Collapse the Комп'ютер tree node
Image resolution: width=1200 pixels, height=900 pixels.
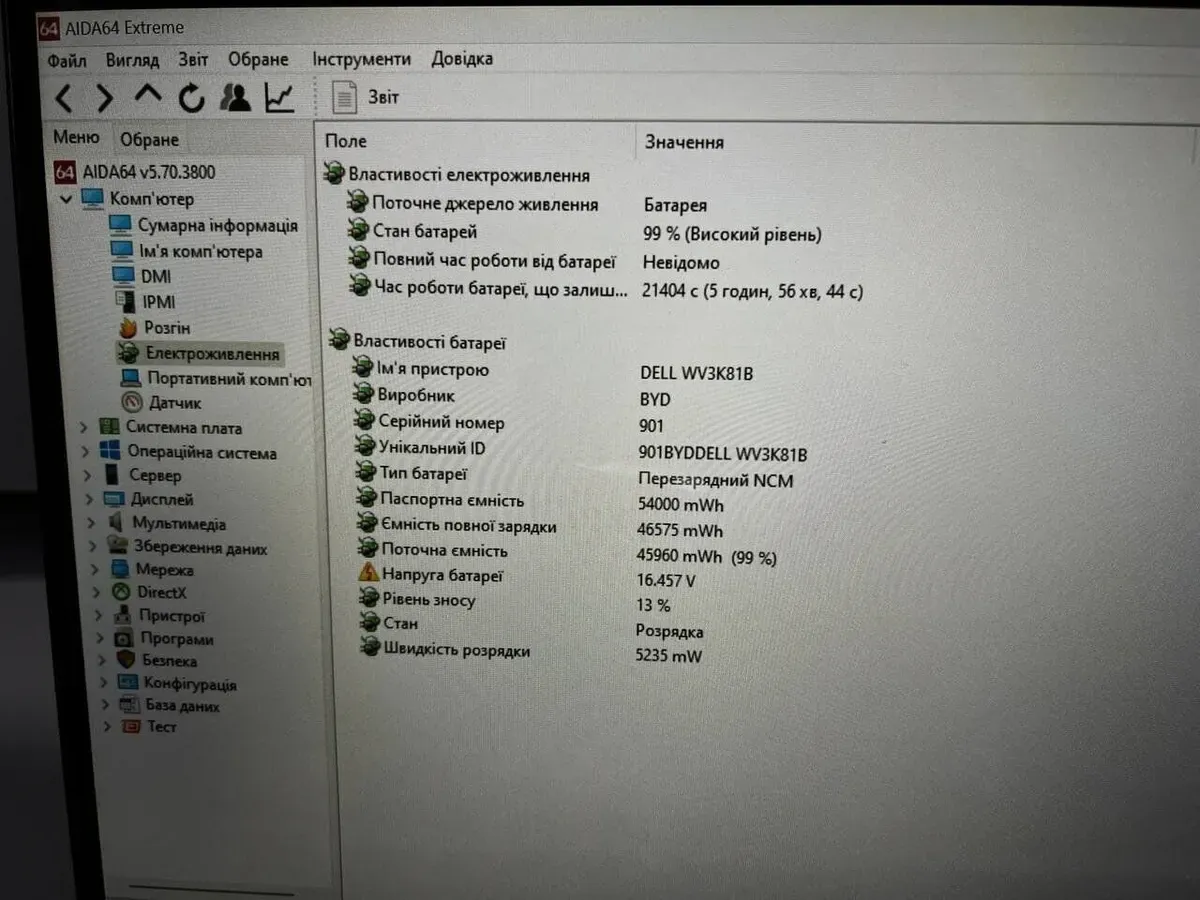pyautogui.click(x=67, y=199)
